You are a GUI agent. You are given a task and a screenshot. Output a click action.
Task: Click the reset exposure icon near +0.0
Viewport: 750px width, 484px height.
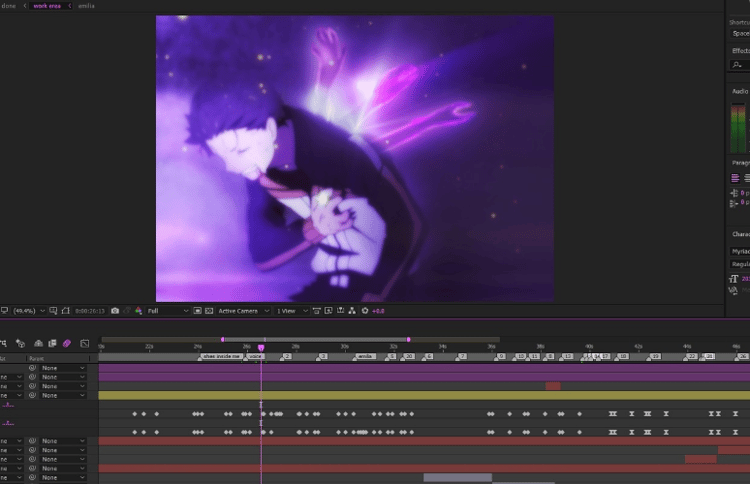click(x=365, y=311)
